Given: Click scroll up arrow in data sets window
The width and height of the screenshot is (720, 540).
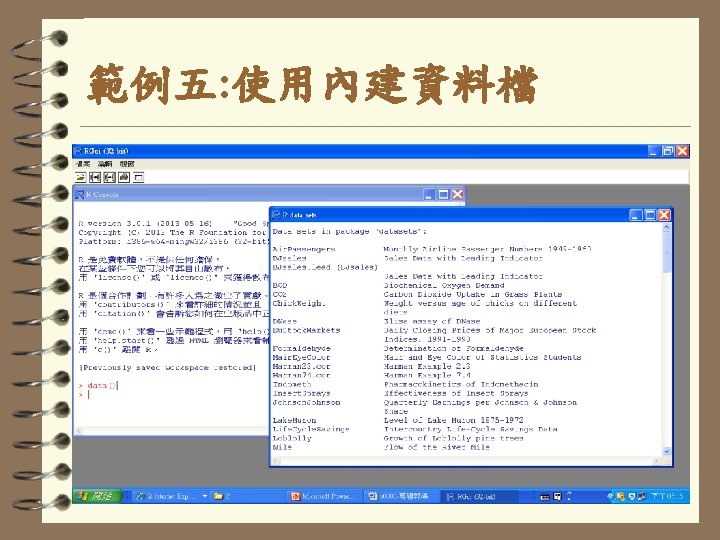Looking at the screenshot, I should (666, 228).
